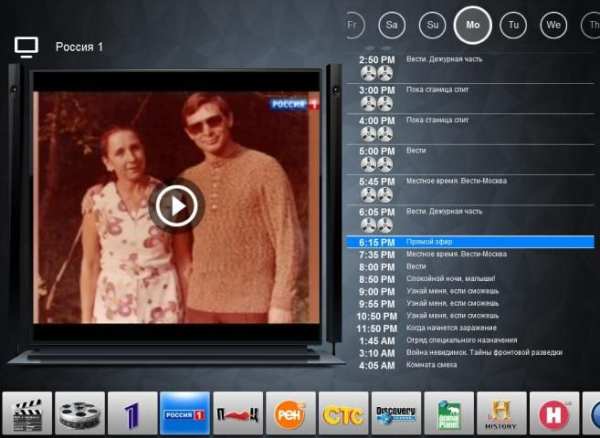Open the film reel channel icon

(x=80, y=413)
